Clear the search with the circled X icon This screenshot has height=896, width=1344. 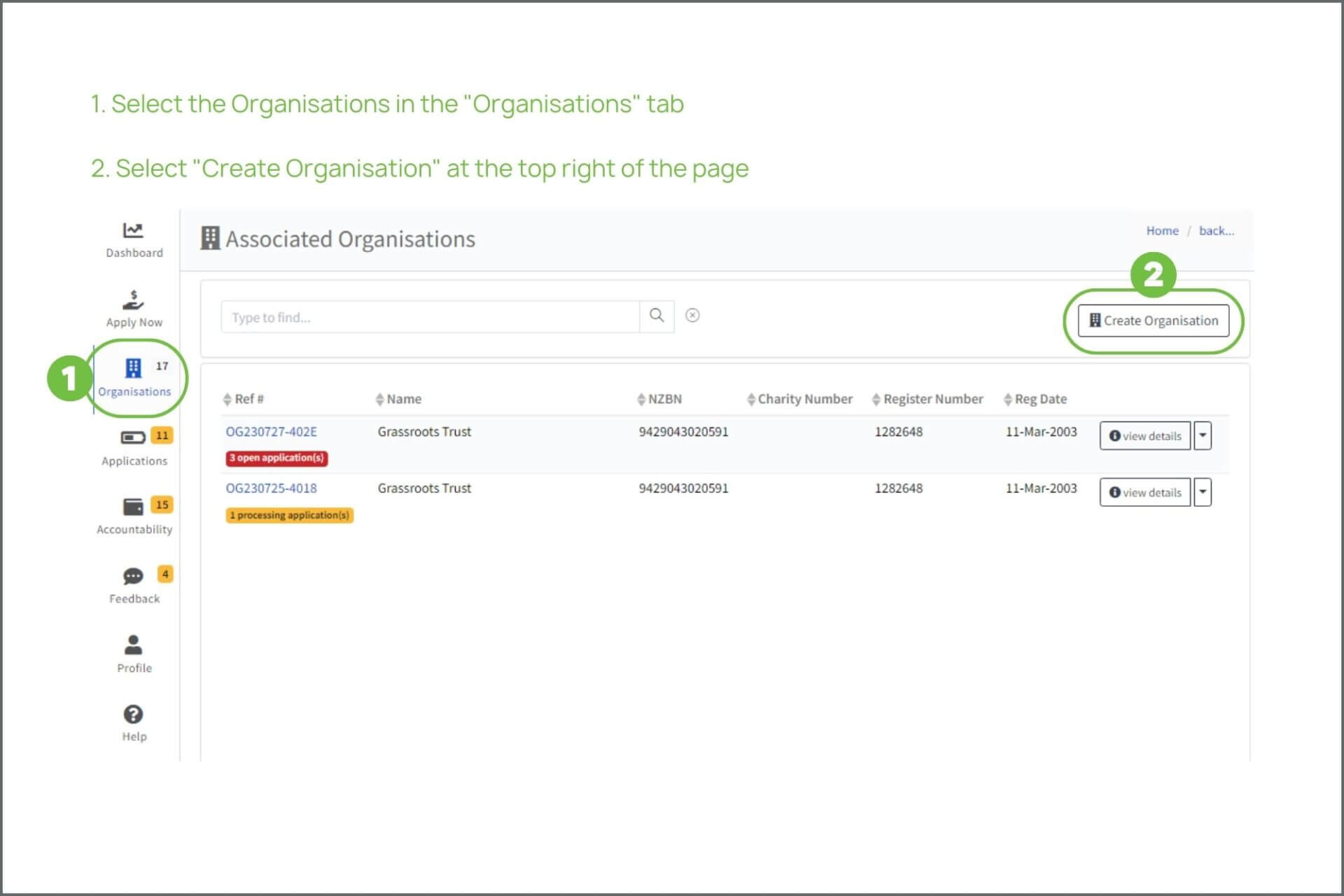click(x=692, y=316)
